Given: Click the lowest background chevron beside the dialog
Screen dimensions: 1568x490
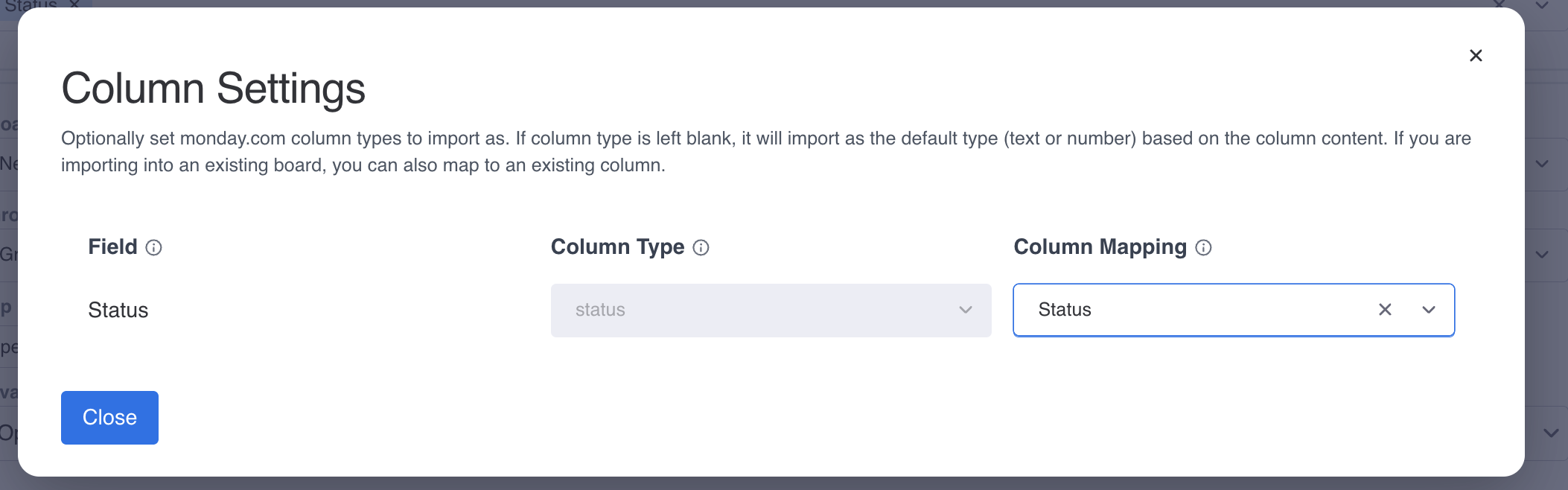Looking at the screenshot, I should pos(1551,433).
